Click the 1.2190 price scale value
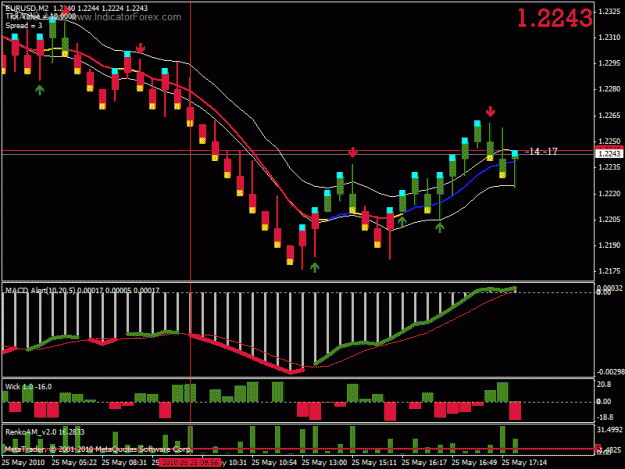Image resolution: width=625 pixels, height=469 pixels. click(610, 245)
